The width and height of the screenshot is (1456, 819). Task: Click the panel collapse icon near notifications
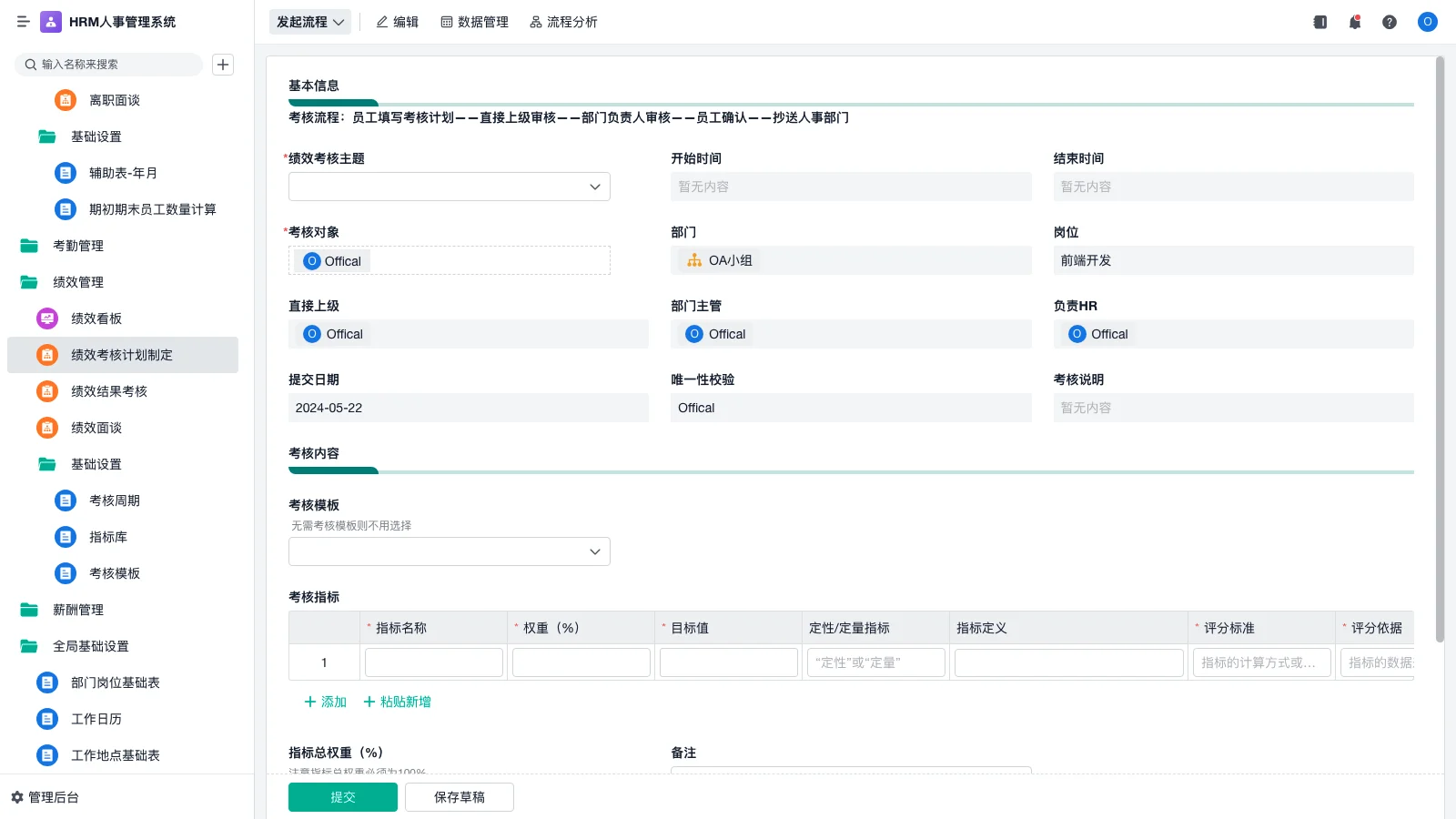tap(1319, 22)
